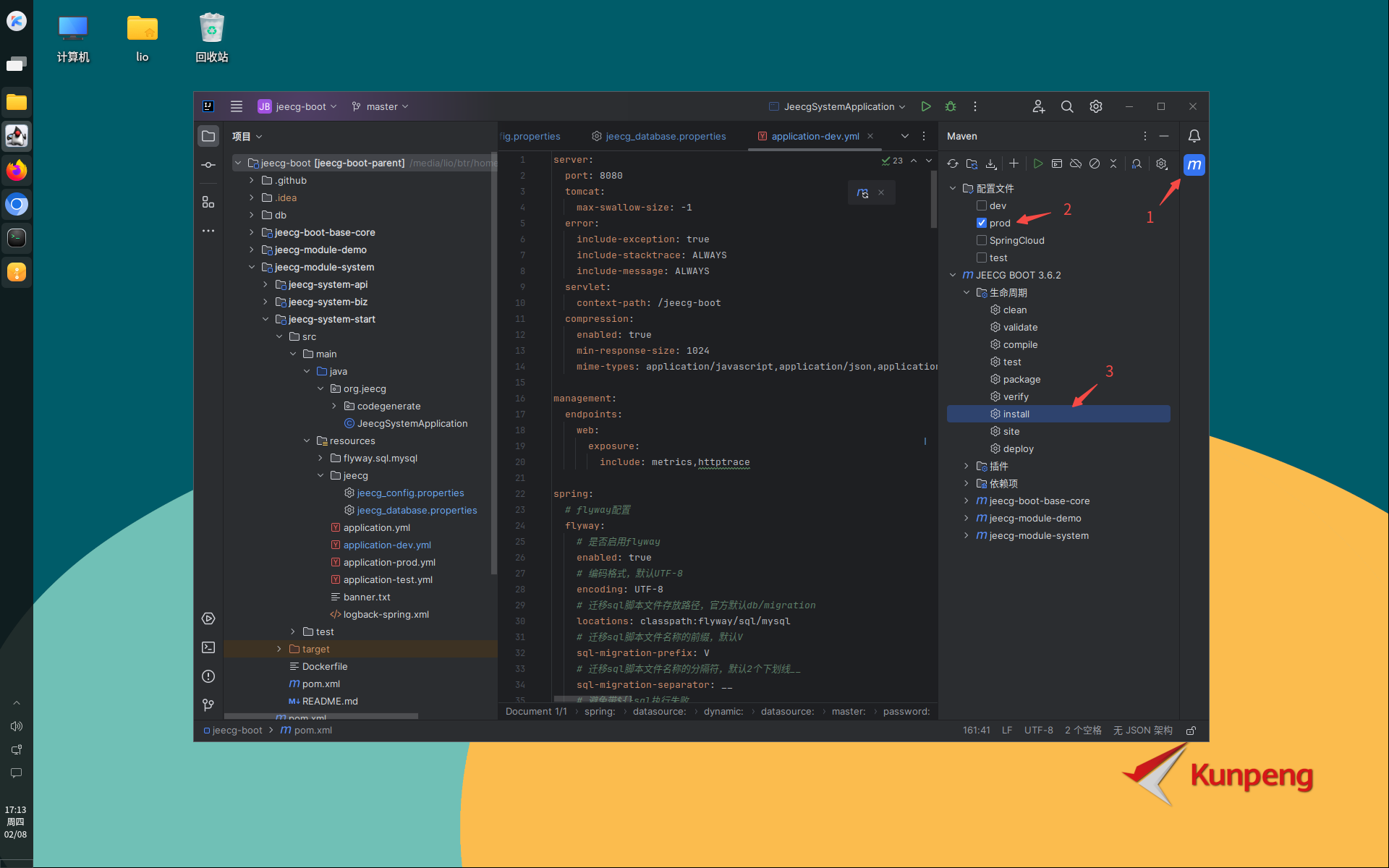The height and width of the screenshot is (868, 1389).
Task: Open Maven settings wrench icon
Action: point(1161,163)
